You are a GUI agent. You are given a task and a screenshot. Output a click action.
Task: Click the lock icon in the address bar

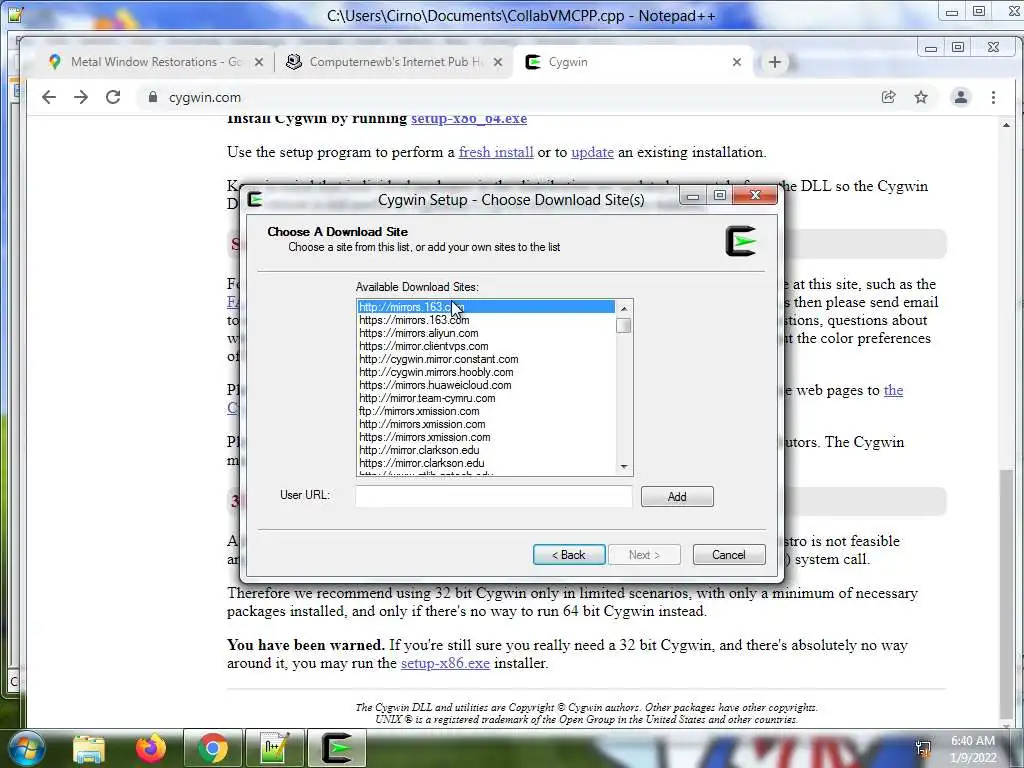tap(153, 97)
